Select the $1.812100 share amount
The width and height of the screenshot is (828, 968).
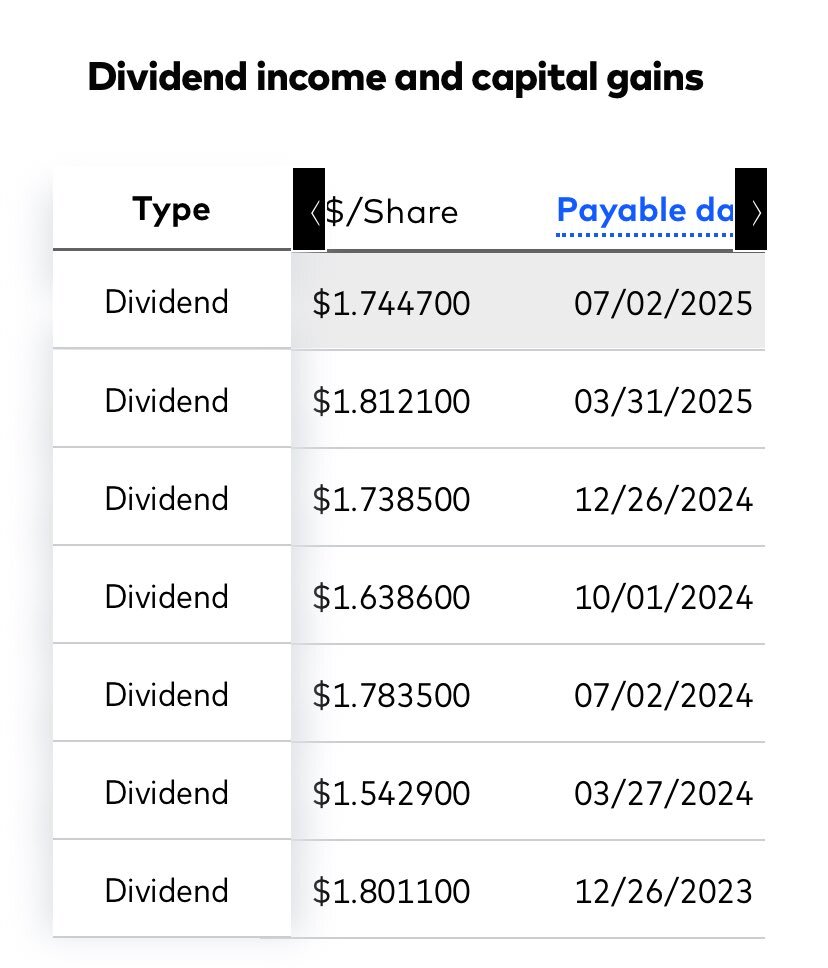[391, 401]
